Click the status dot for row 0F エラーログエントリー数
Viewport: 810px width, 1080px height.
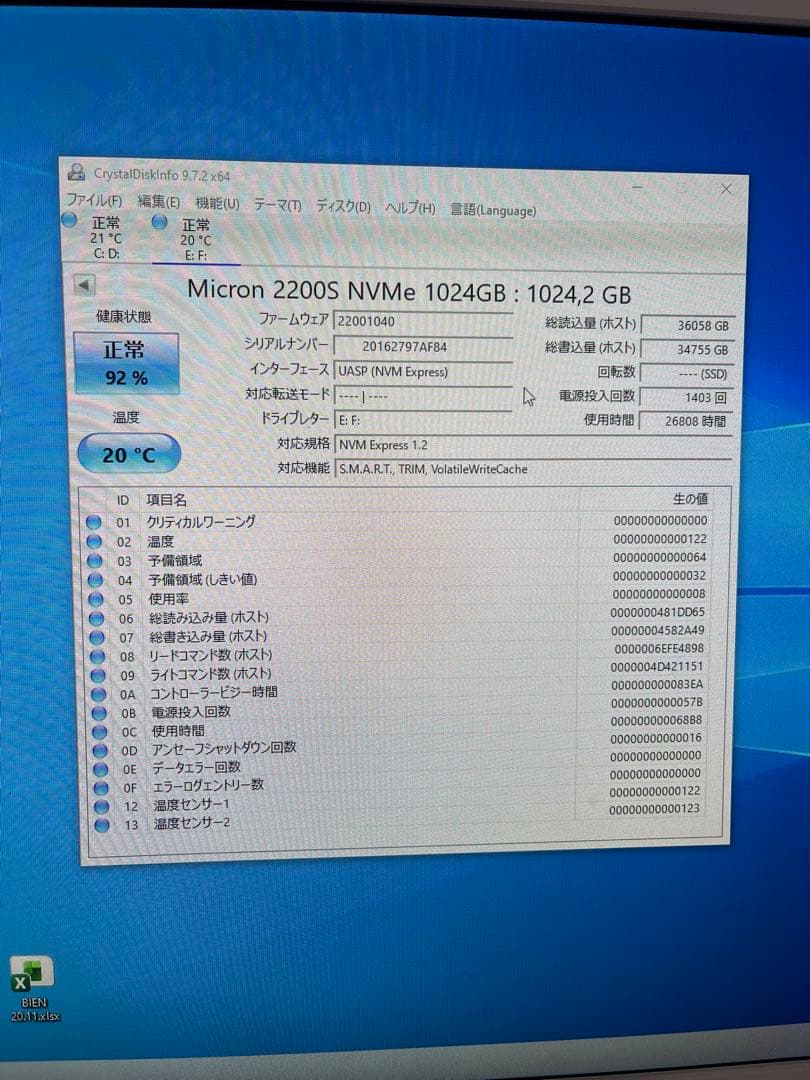pyautogui.click(x=102, y=787)
